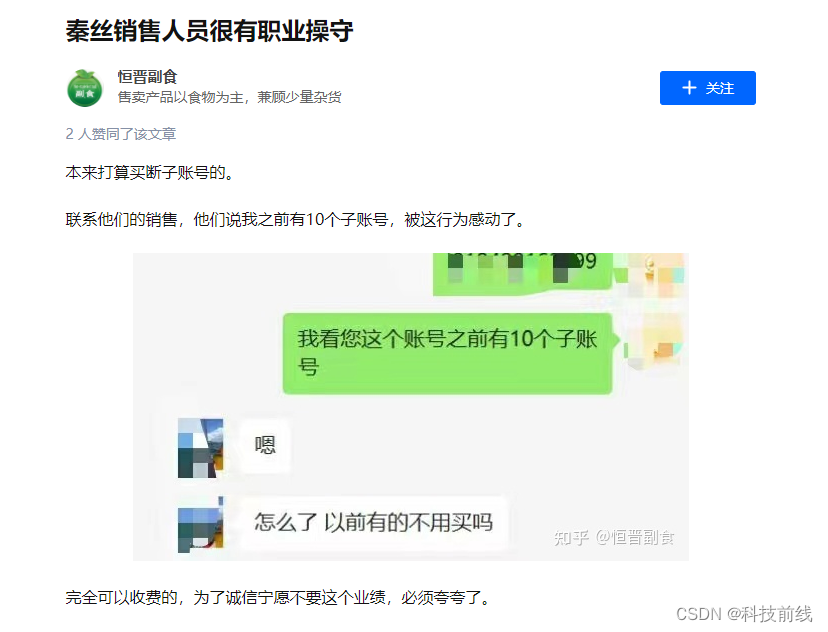Click the white chat bubble 嗯

point(265,445)
